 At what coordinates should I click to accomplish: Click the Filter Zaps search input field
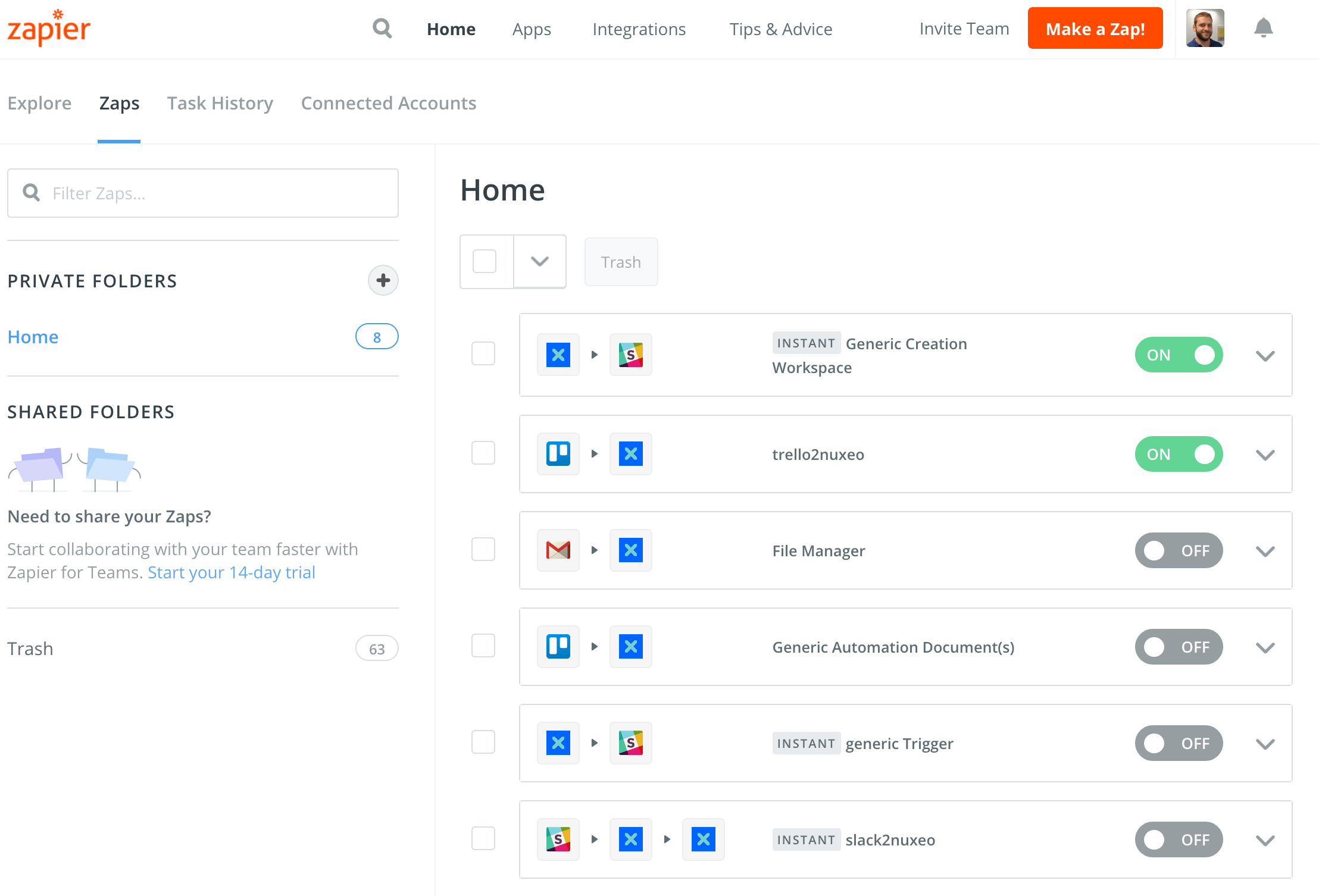pyautogui.click(x=203, y=192)
